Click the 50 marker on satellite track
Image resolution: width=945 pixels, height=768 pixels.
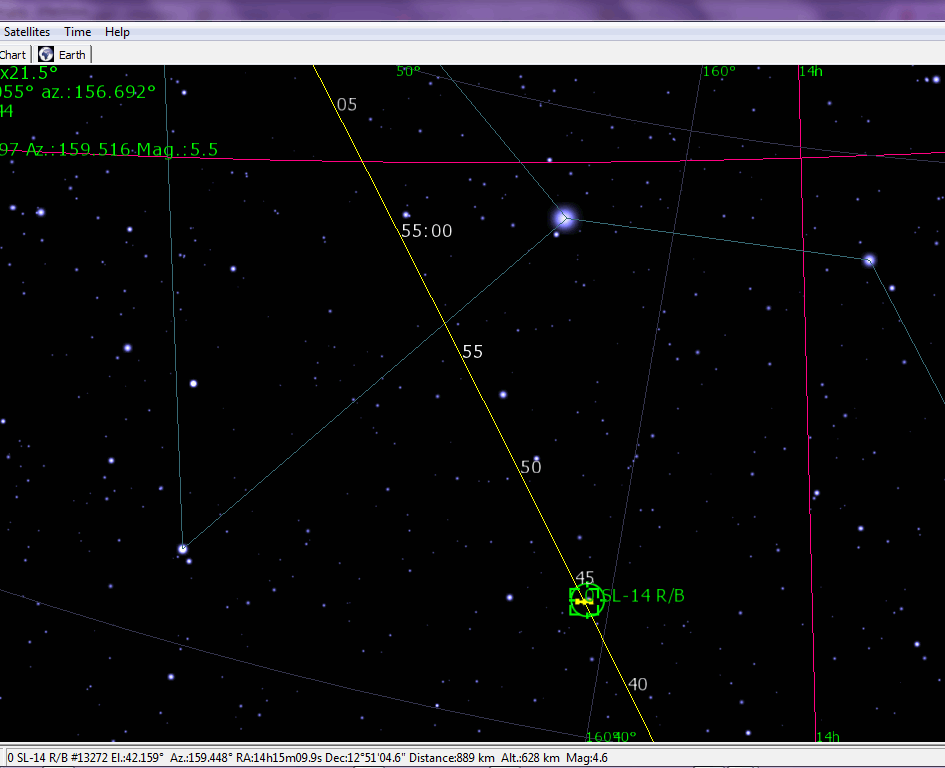click(531, 467)
